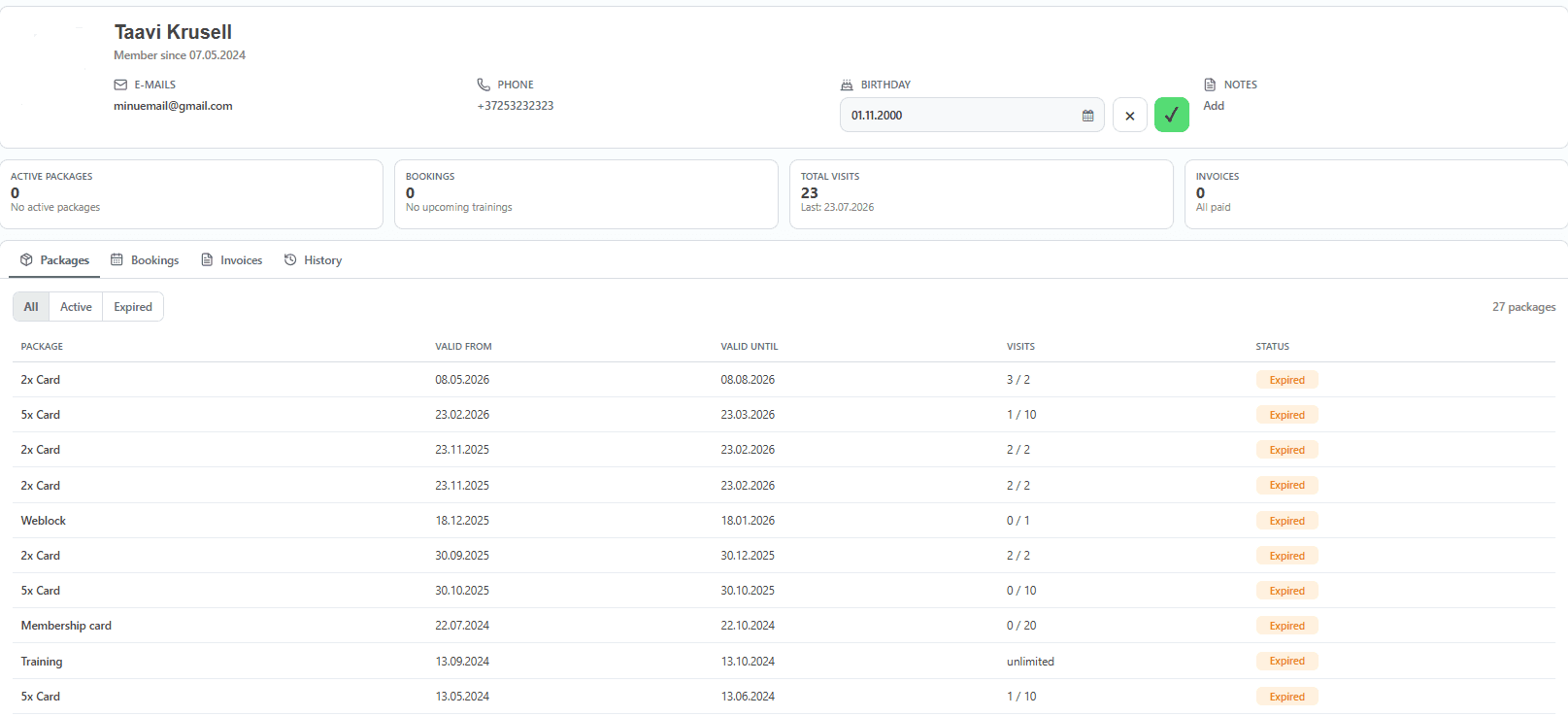Click the Active Packages summary card
1568x717 pixels.
tap(191, 194)
